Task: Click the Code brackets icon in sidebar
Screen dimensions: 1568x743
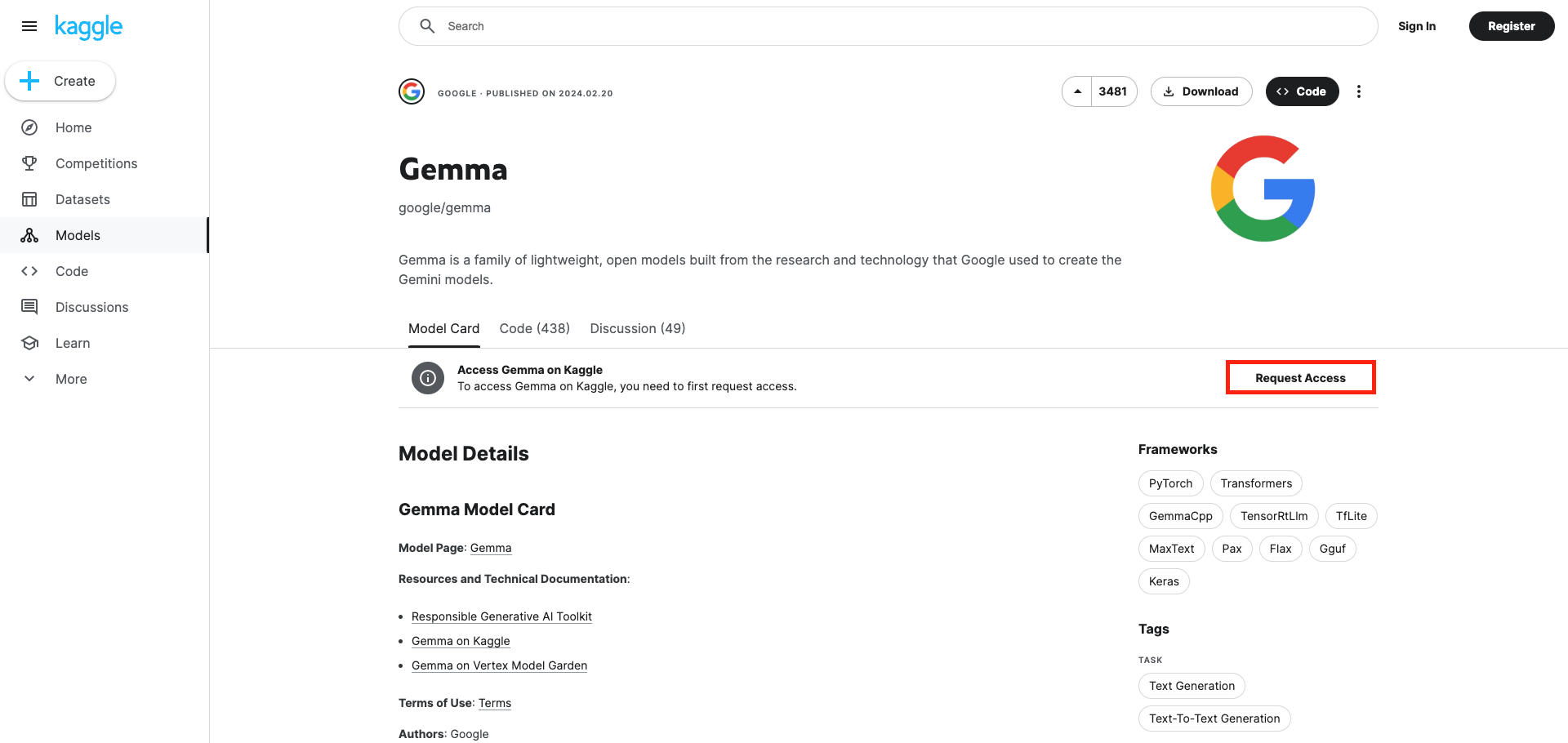Action: coord(29,271)
